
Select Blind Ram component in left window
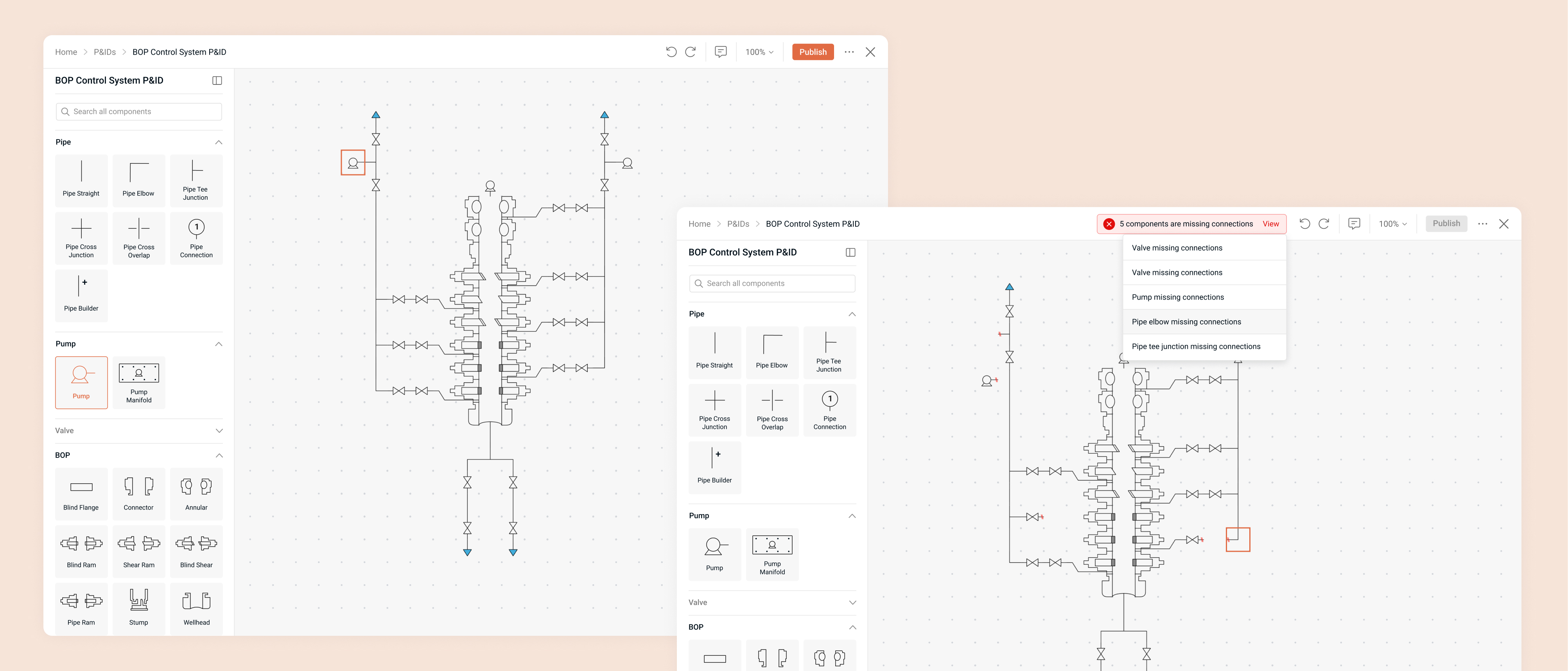(81, 551)
